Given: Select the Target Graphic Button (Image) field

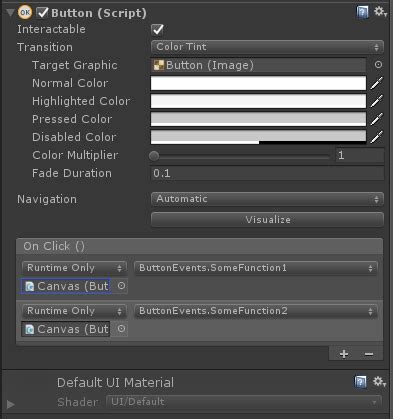Looking at the screenshot, I should click(x=258, y=65).
